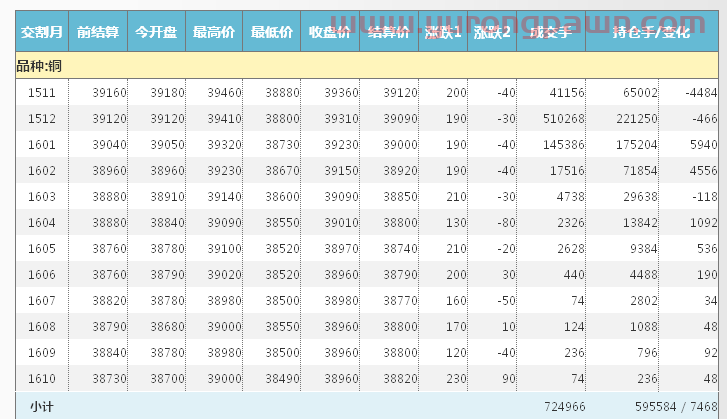Select the 1512 delivery month cell
This screenshot has height=419, width=727.
[x=42, y=119]
